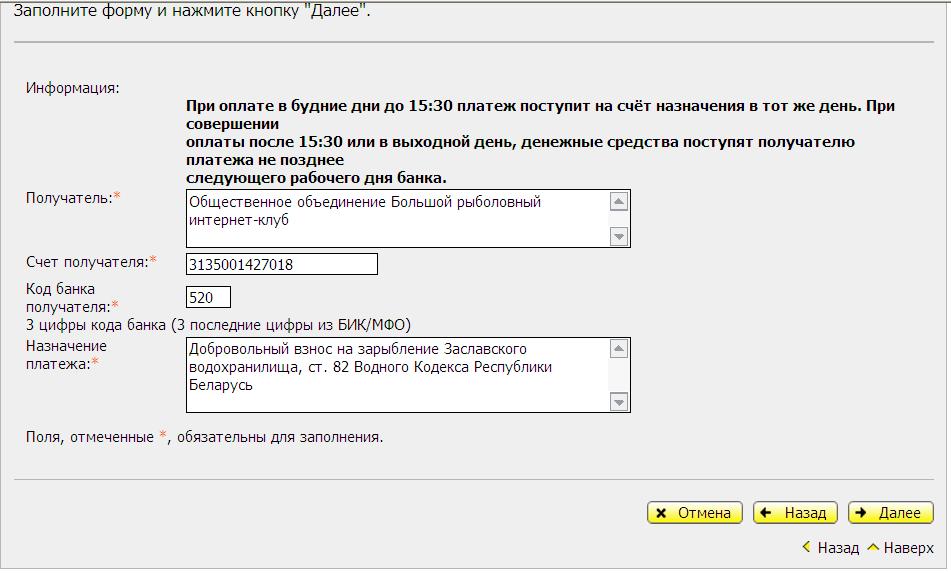The height and width of the screenshot is (573, 951).
Task: Click the up chevron beside the Наверх link
Action: point(872,548)
